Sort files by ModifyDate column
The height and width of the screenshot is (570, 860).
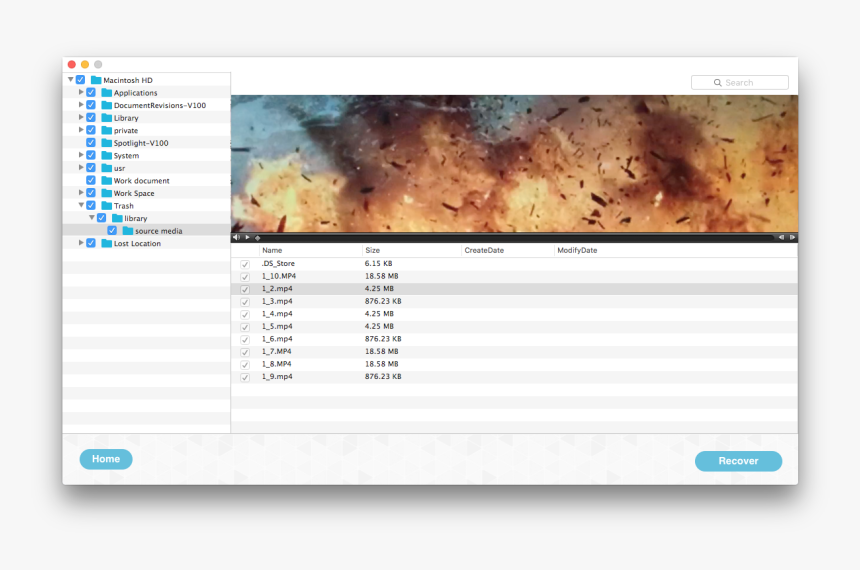tap(676, 250)
